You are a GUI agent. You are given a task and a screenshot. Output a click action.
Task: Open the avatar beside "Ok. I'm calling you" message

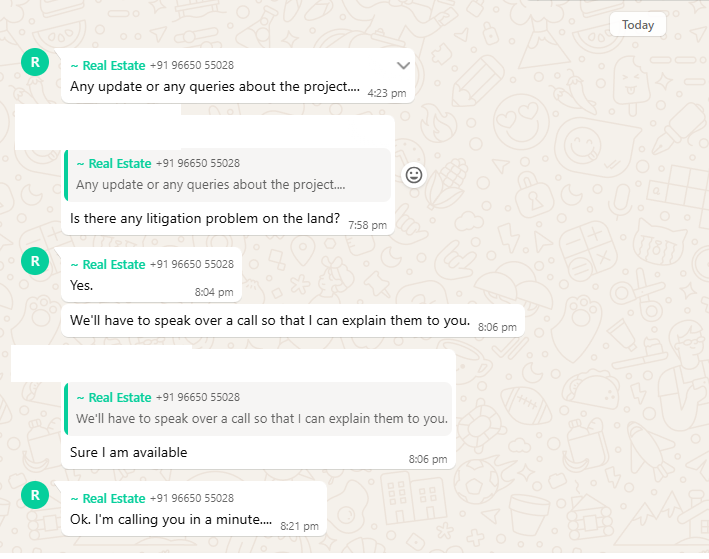tap(35, 495)
